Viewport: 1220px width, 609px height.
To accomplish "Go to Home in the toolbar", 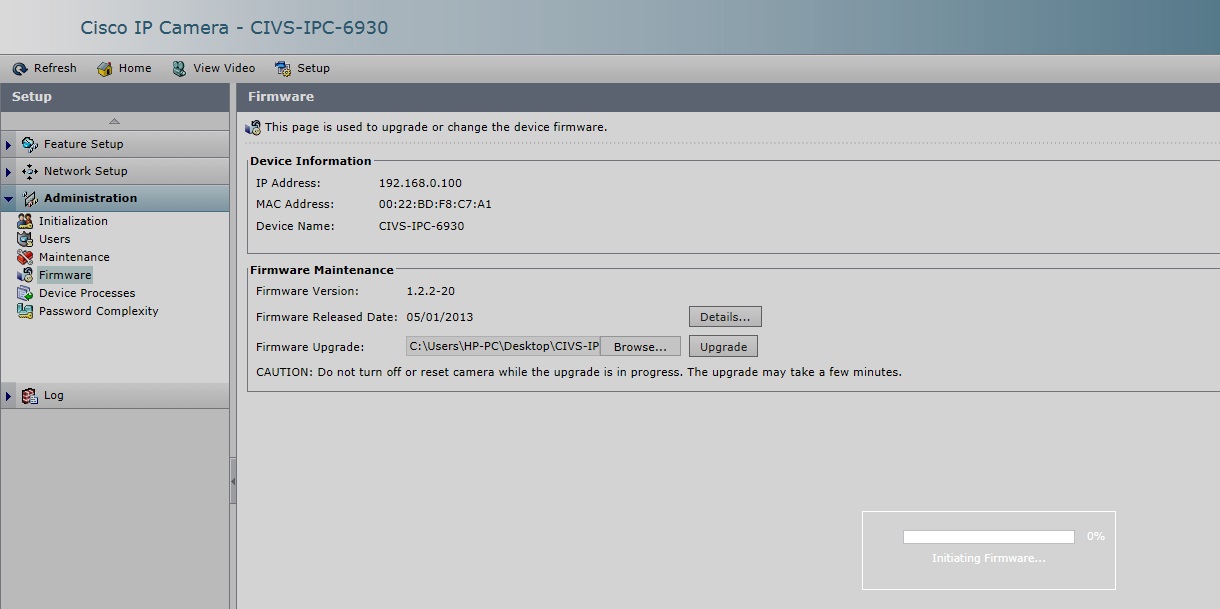I will [x=125, y=69].
